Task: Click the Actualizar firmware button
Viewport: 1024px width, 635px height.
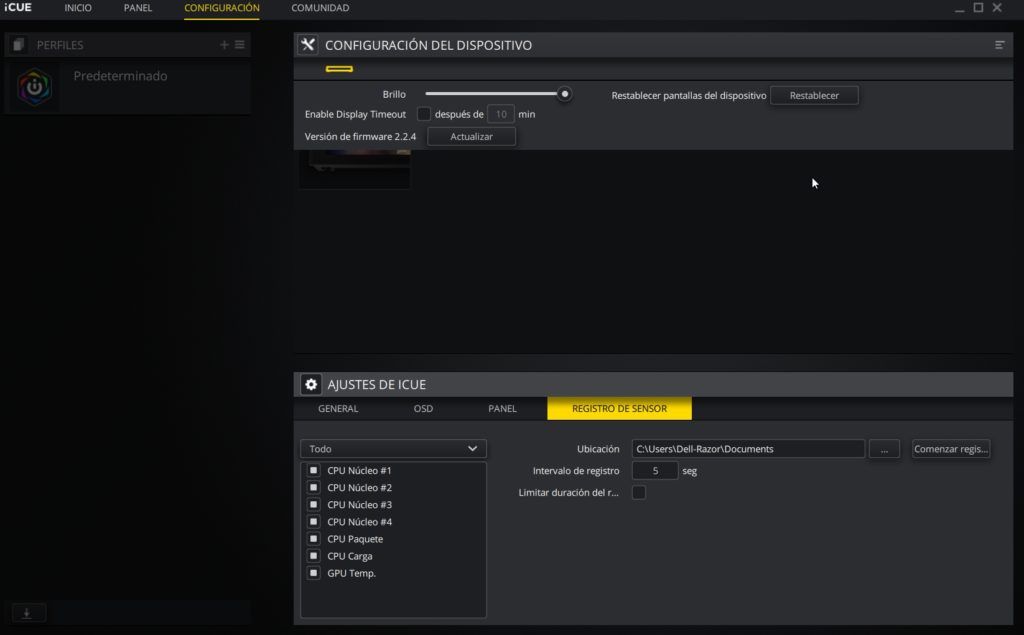Action: click(x=471, y=137)
